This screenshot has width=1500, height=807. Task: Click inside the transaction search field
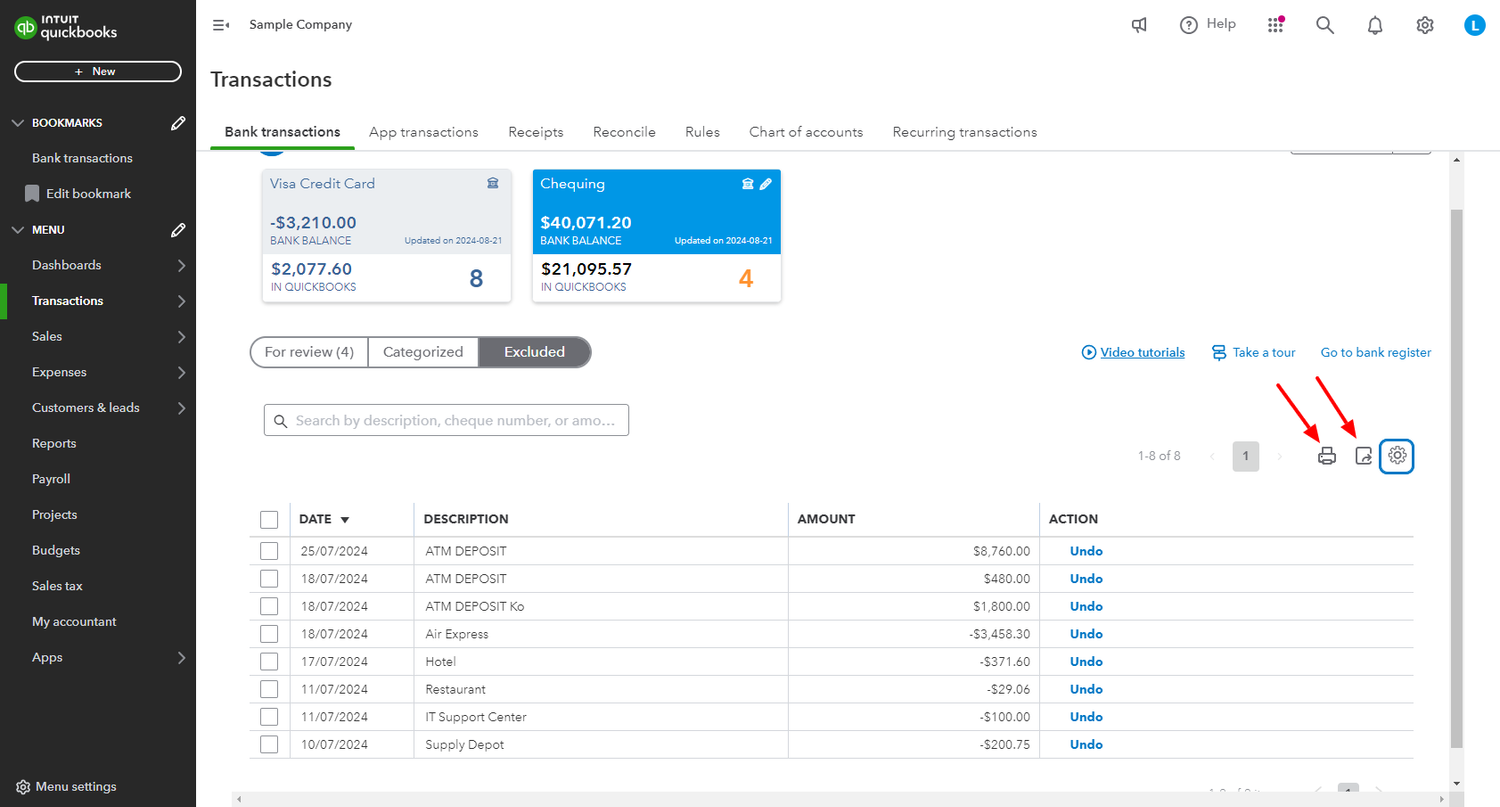point(445,419)
